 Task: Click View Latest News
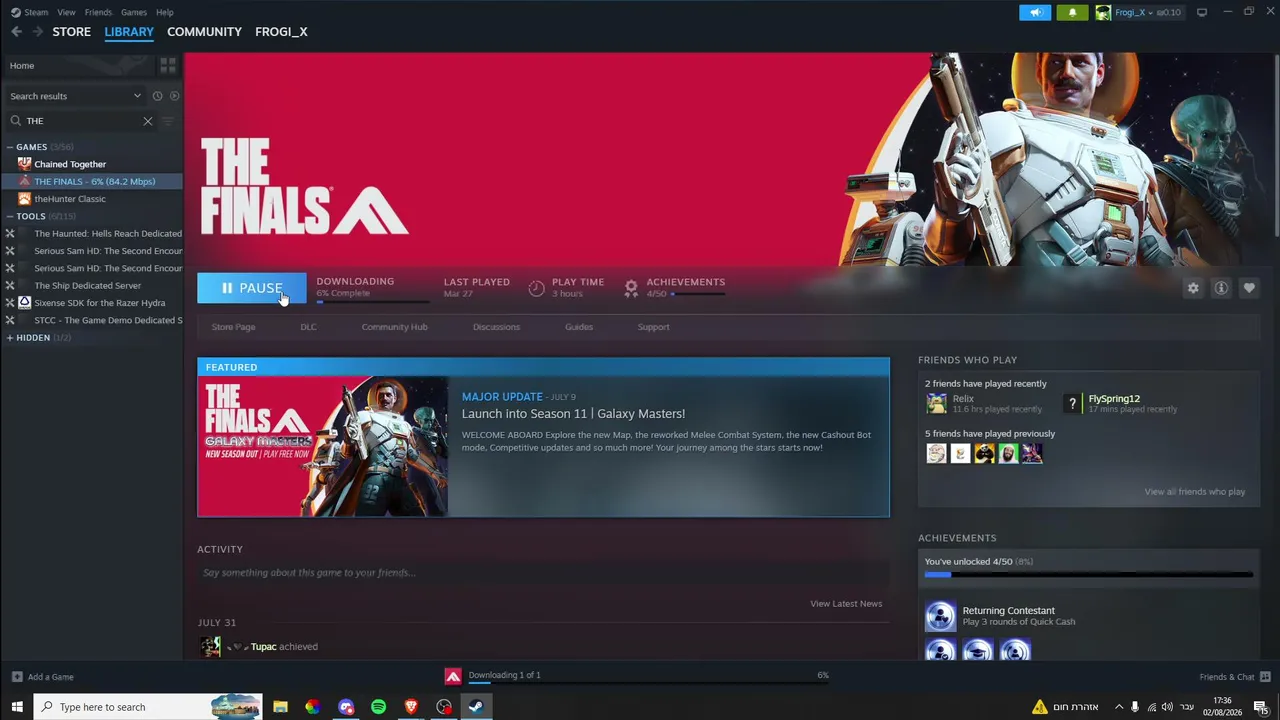(x=846, y=604)
